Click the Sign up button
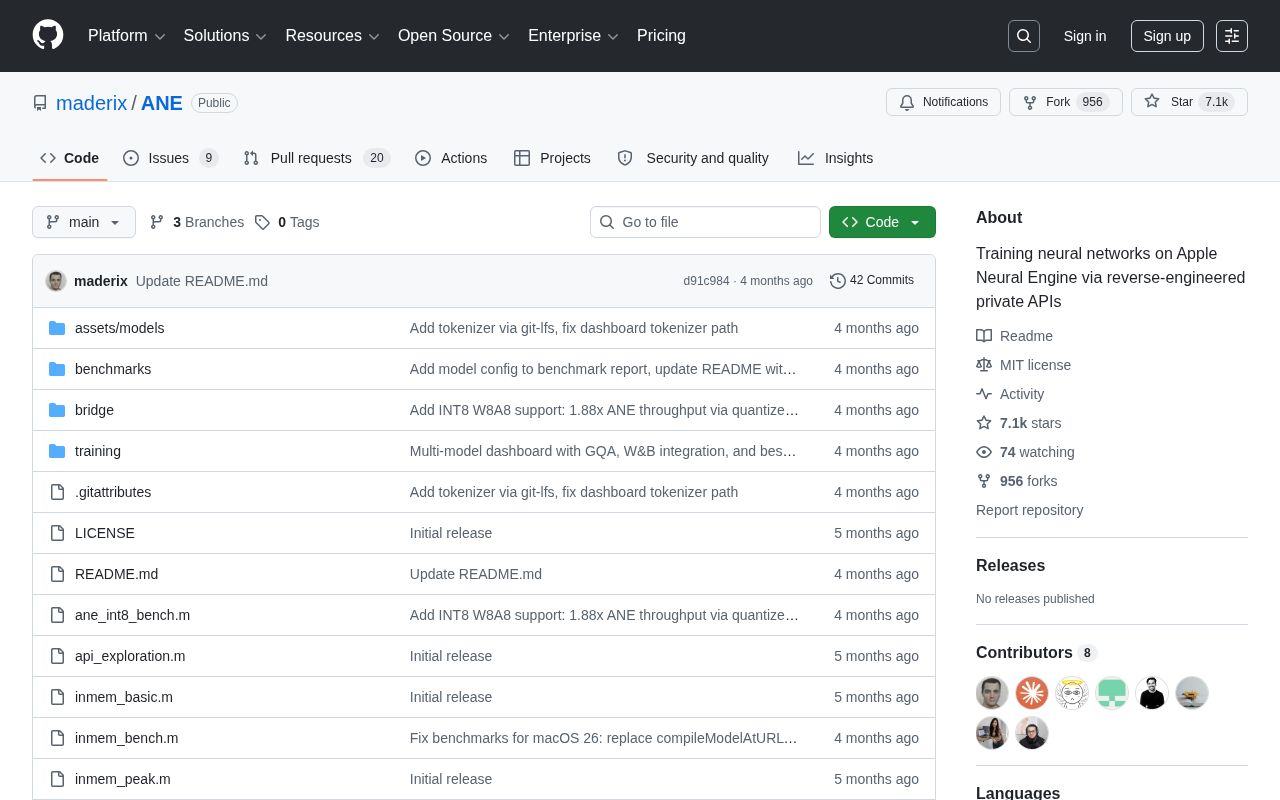 point(1167,36)
